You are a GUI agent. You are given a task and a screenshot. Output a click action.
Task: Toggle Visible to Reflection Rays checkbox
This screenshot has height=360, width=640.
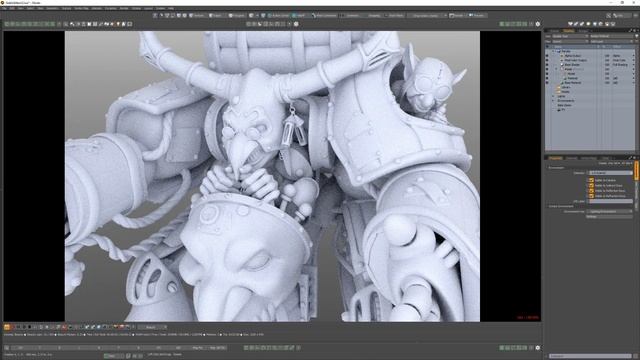591,191
